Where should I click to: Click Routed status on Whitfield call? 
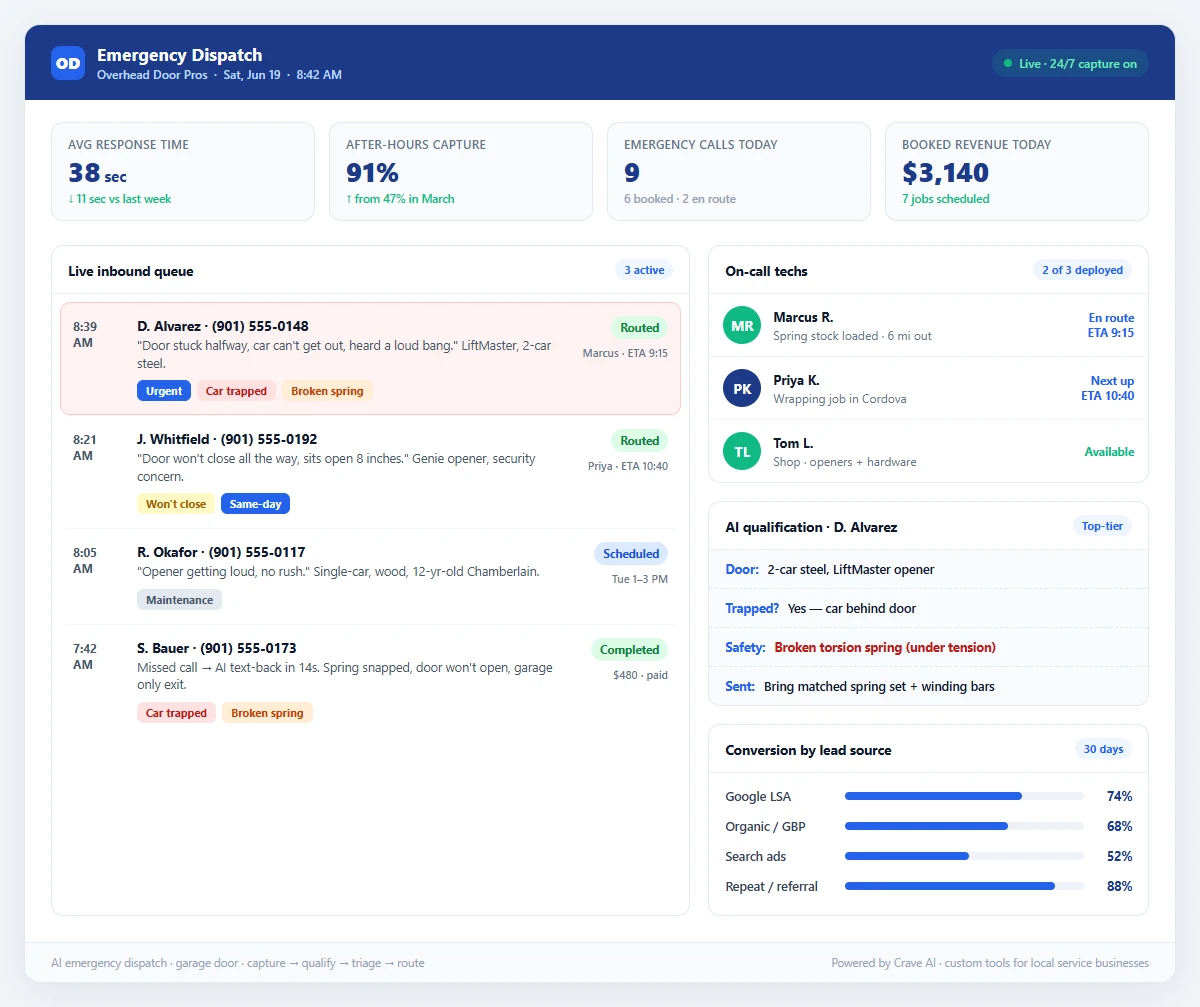[639, 441]
